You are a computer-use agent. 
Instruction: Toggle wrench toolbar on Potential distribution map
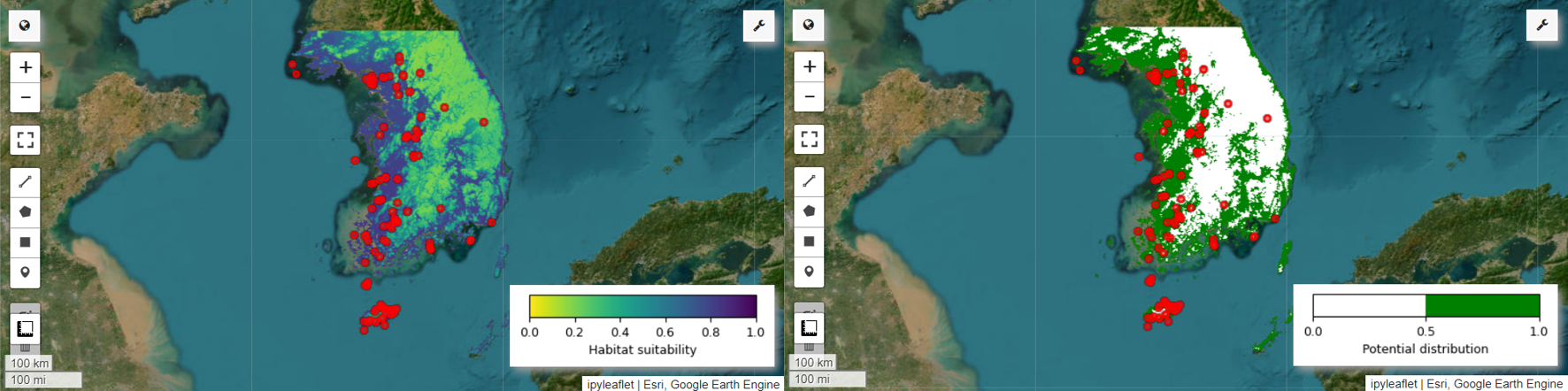tap(1541, 25)
